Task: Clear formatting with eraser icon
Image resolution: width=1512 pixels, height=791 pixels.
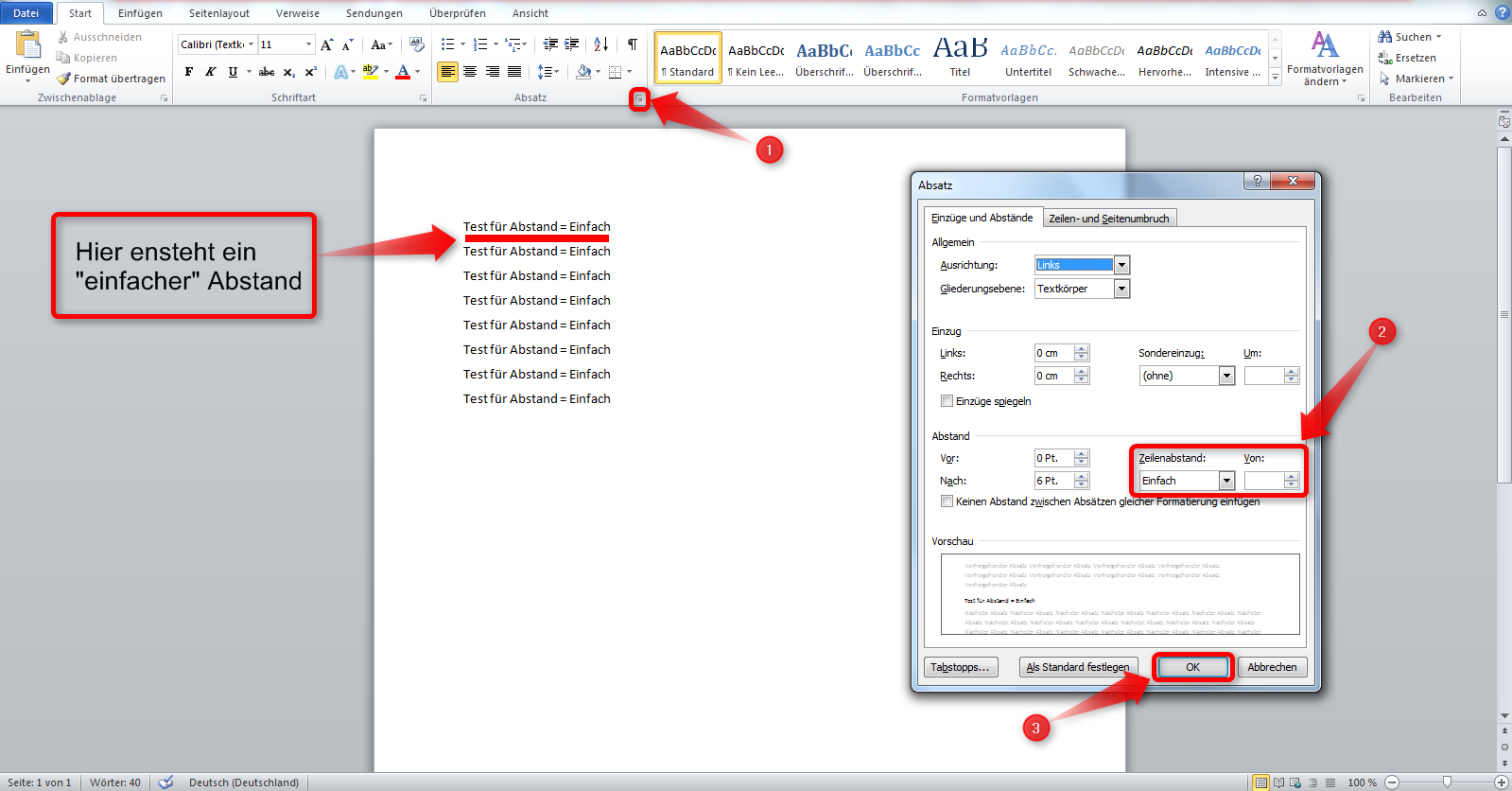Action: pos(417,44)
